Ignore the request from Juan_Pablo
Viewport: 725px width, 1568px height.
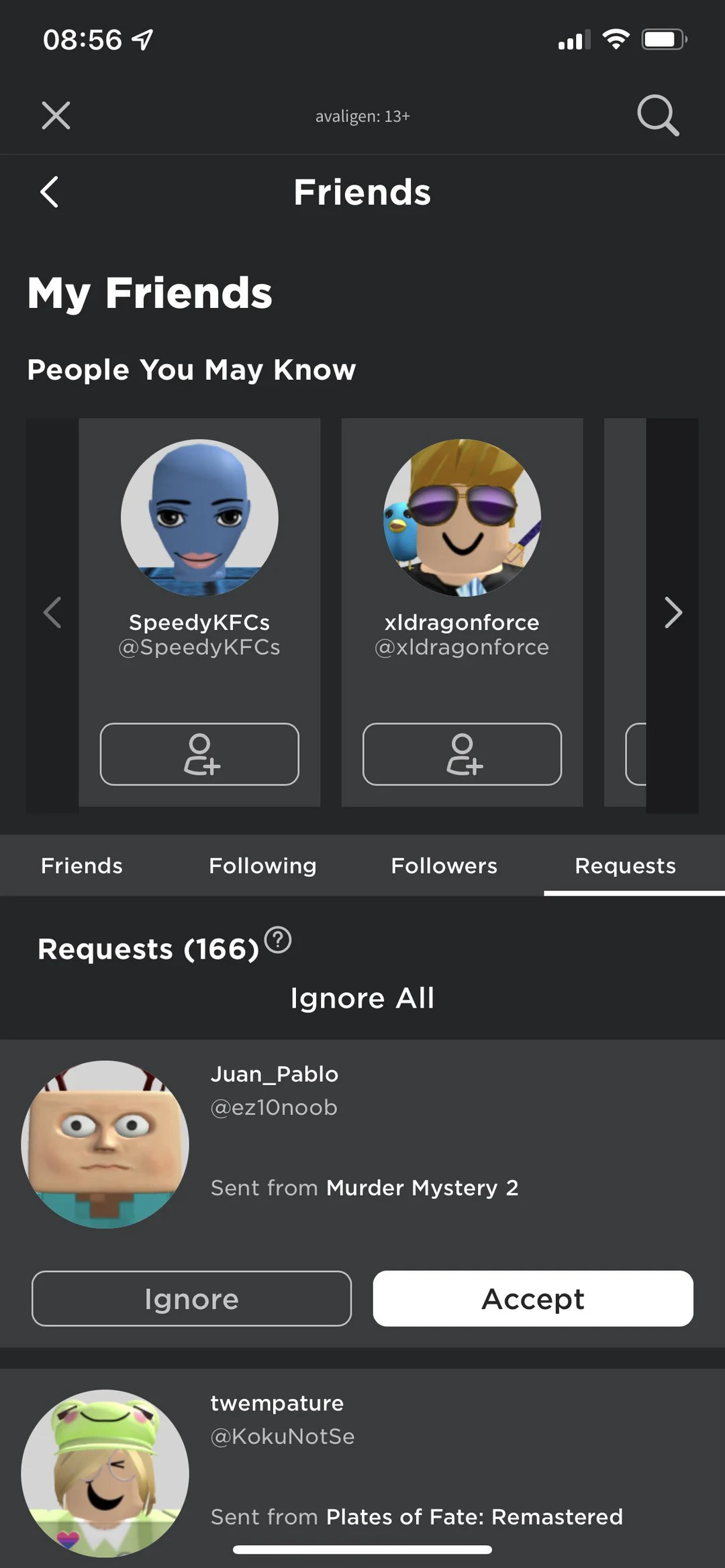click(x=191, y=1298)
